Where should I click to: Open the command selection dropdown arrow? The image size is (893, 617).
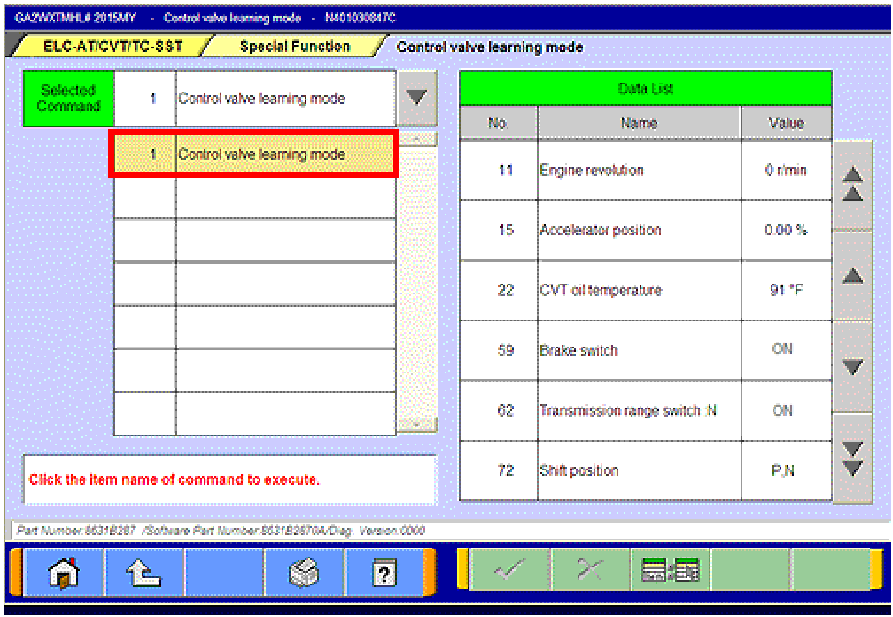pos(418,97)
